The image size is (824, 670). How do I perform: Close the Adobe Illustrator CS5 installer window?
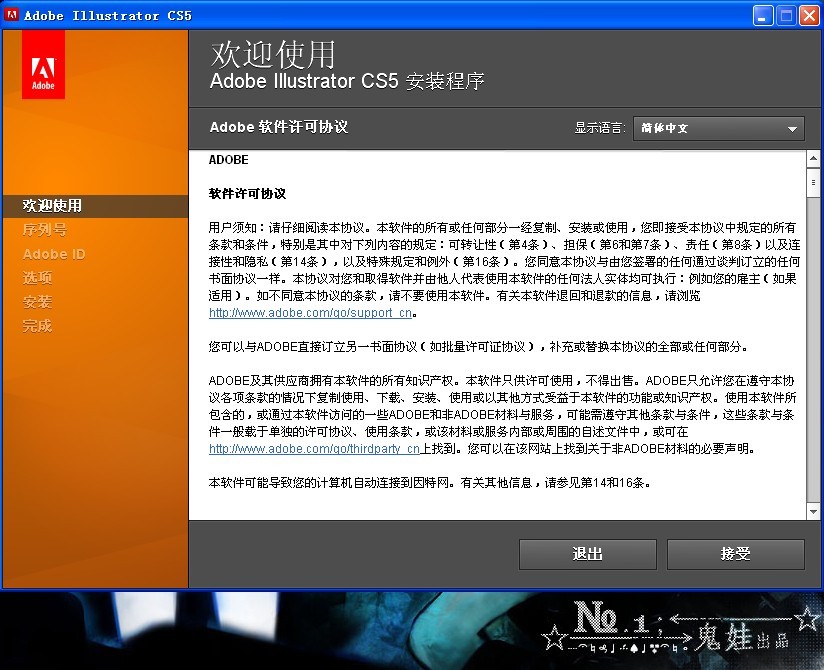pos(809,15)
